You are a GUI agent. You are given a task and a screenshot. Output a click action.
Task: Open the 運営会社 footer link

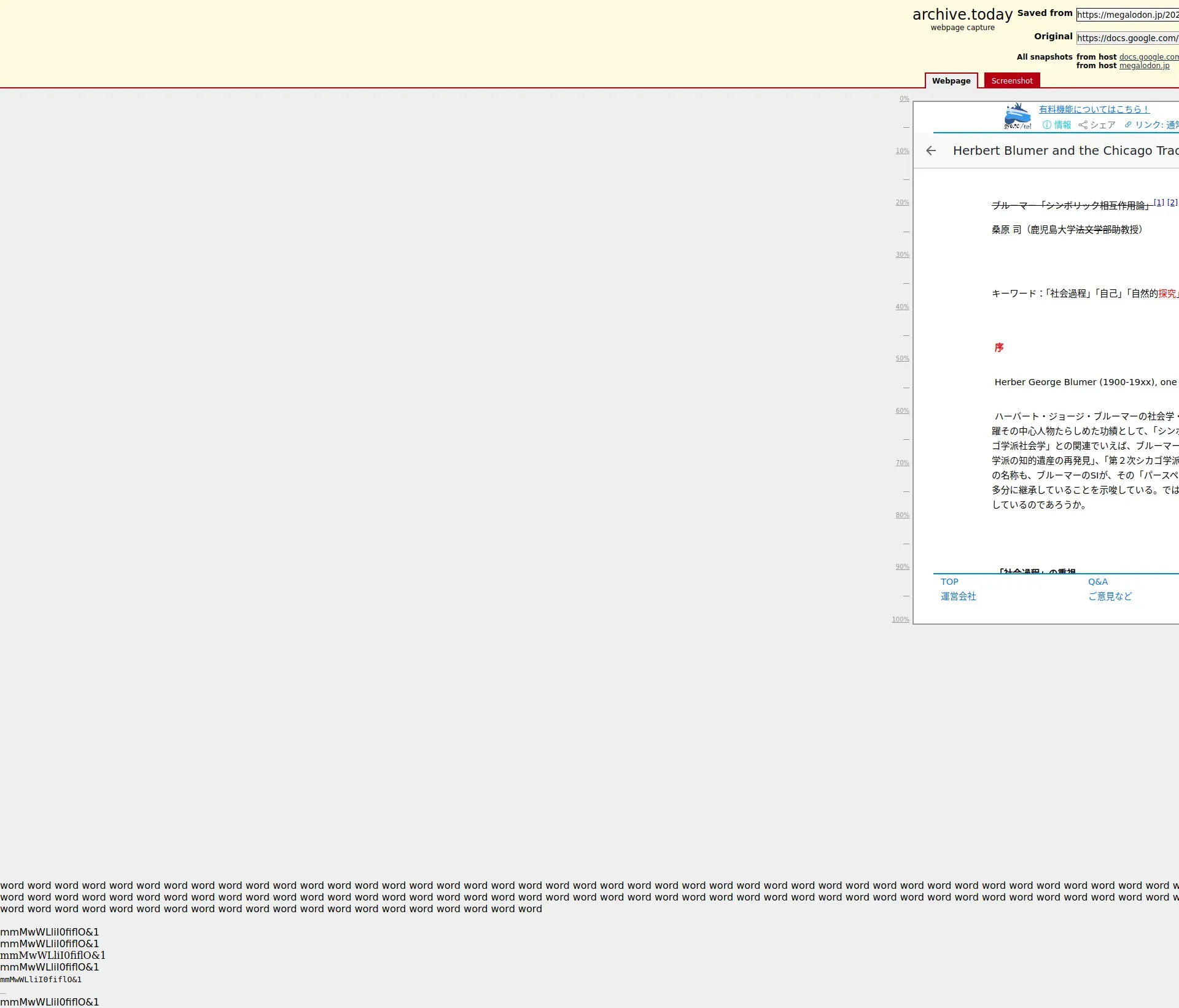coord(958,596)
